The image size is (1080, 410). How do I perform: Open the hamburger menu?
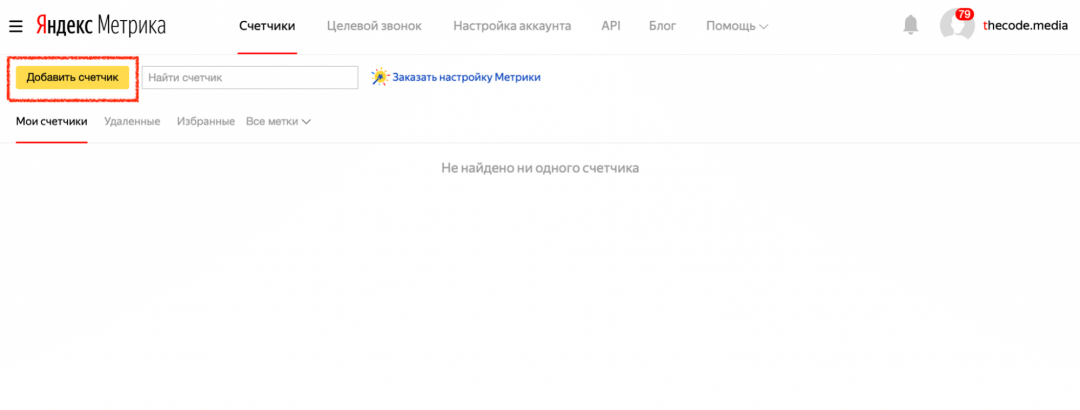[x=16, y=25]
